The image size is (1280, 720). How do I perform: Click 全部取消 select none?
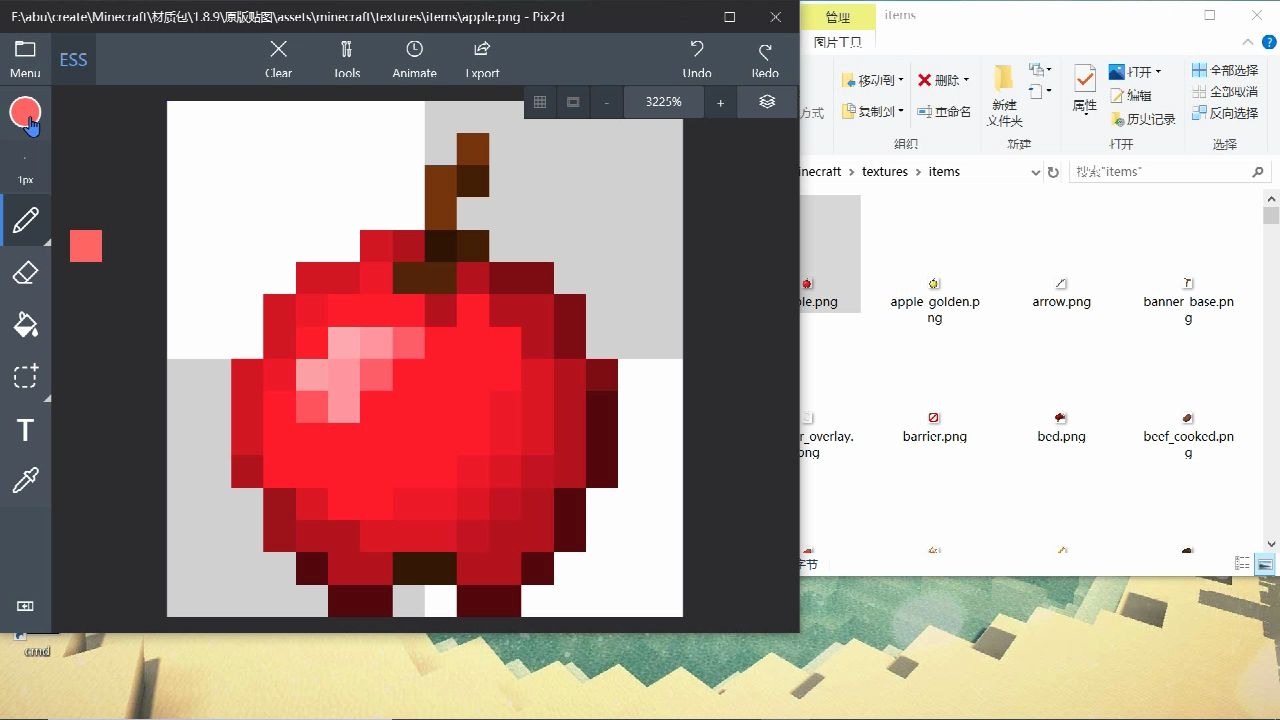click(x=1225, y=92)
